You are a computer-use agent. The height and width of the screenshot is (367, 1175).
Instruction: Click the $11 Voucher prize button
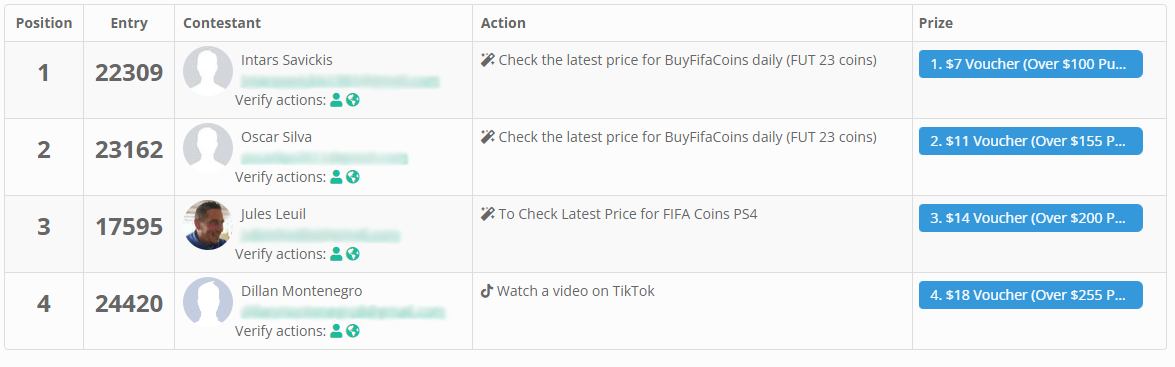(x=1030, y=141)
